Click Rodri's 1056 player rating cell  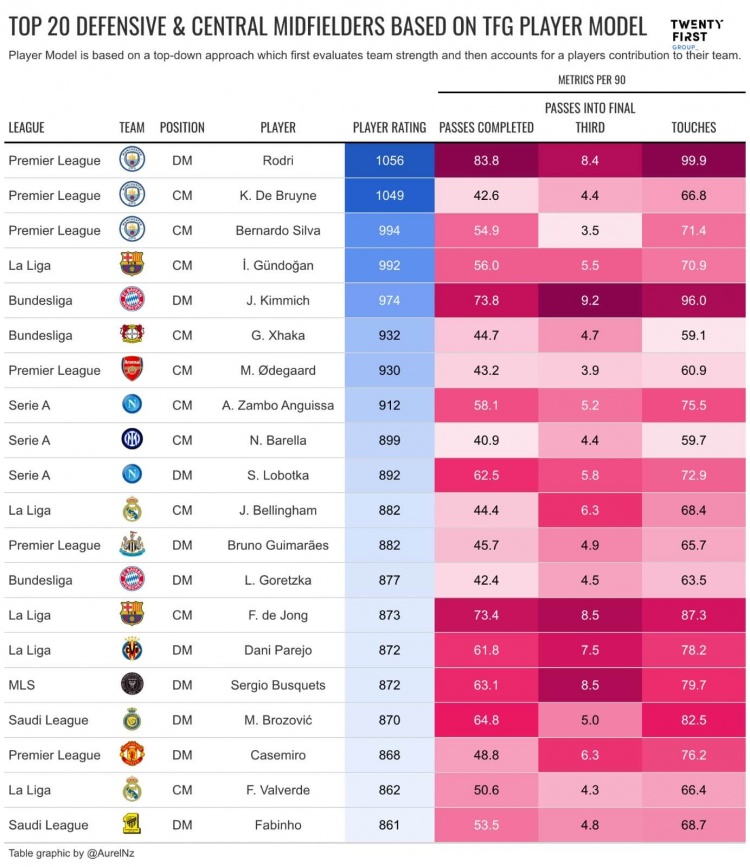click(x=389, y=160)
